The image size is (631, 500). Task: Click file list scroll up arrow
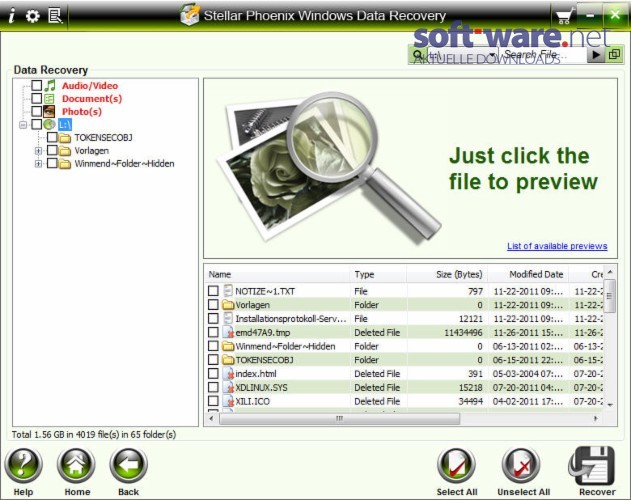(610, 273)
